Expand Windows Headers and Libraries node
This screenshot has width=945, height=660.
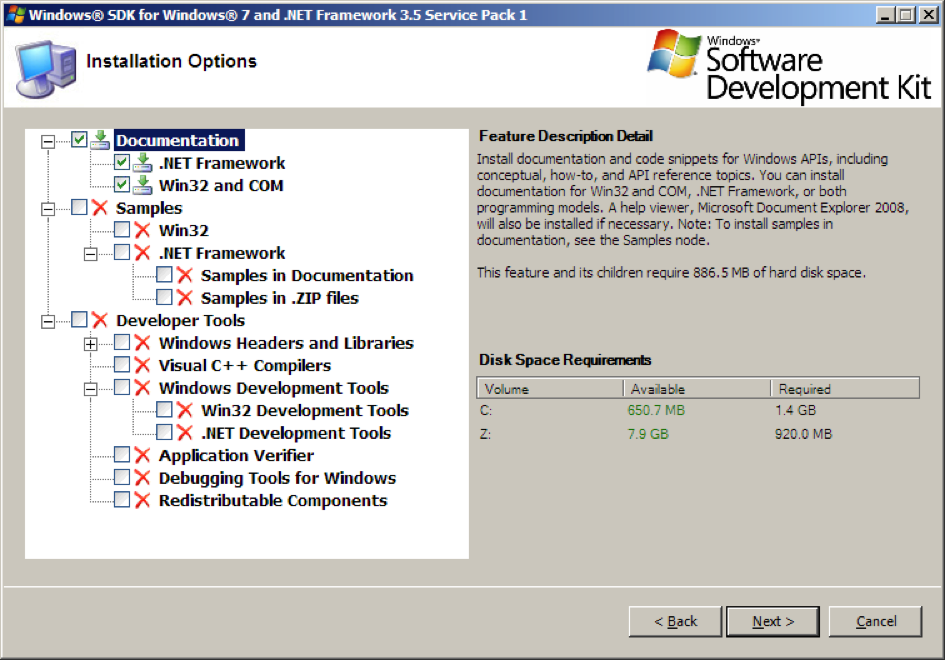pyautogui.click(x=90, y=344)
